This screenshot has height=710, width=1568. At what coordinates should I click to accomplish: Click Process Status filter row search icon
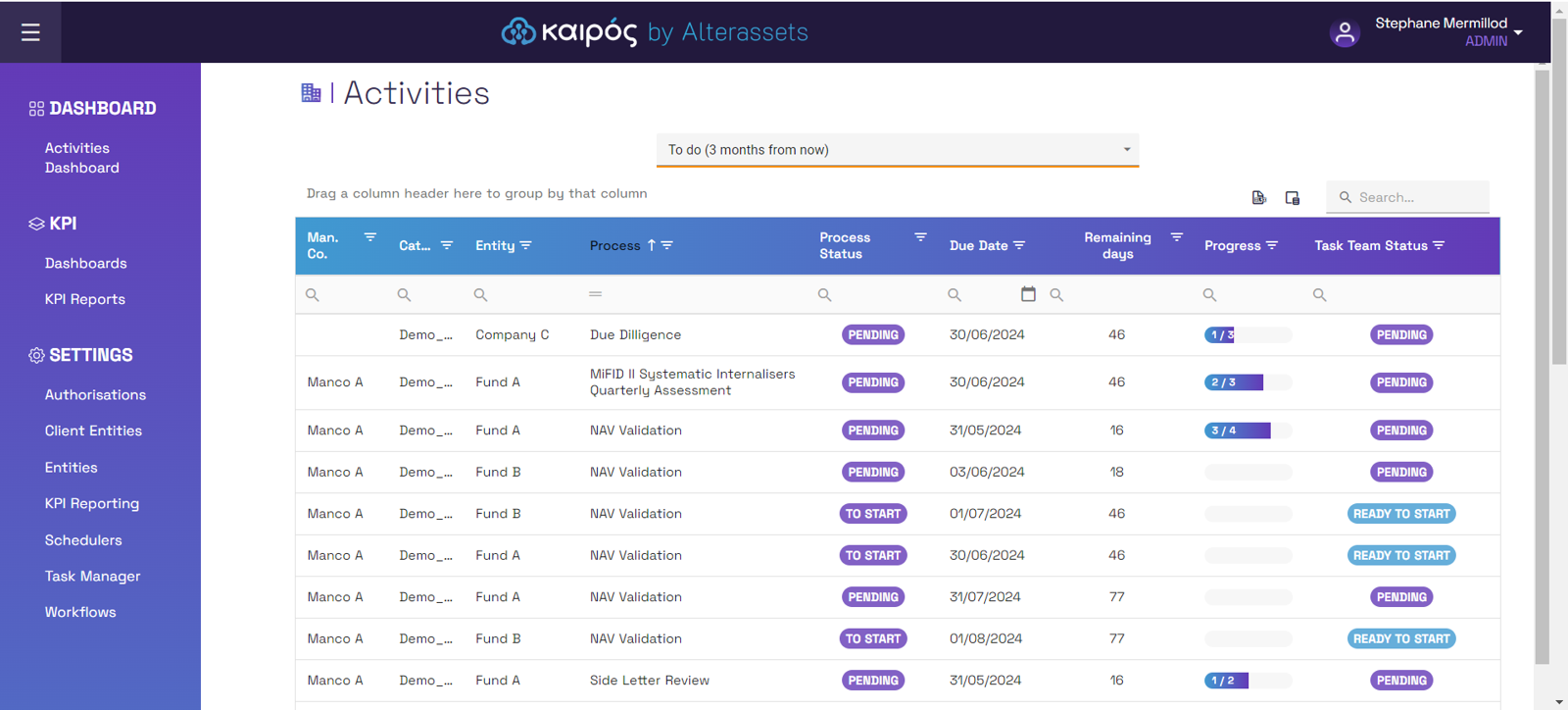point(824,294)
